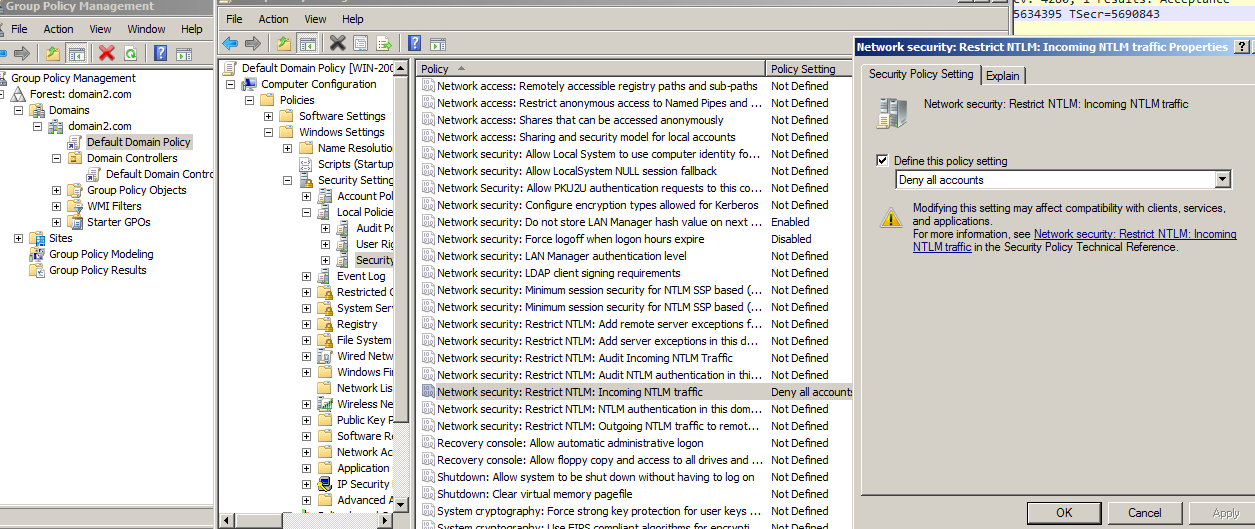Click the Group Policy Results icon
Screen dimensions: 1255x529
[38, 270]
